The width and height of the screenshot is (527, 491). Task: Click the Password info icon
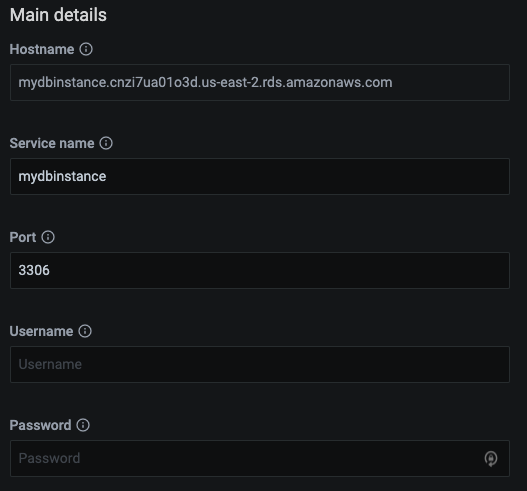[x=83, y=425]
